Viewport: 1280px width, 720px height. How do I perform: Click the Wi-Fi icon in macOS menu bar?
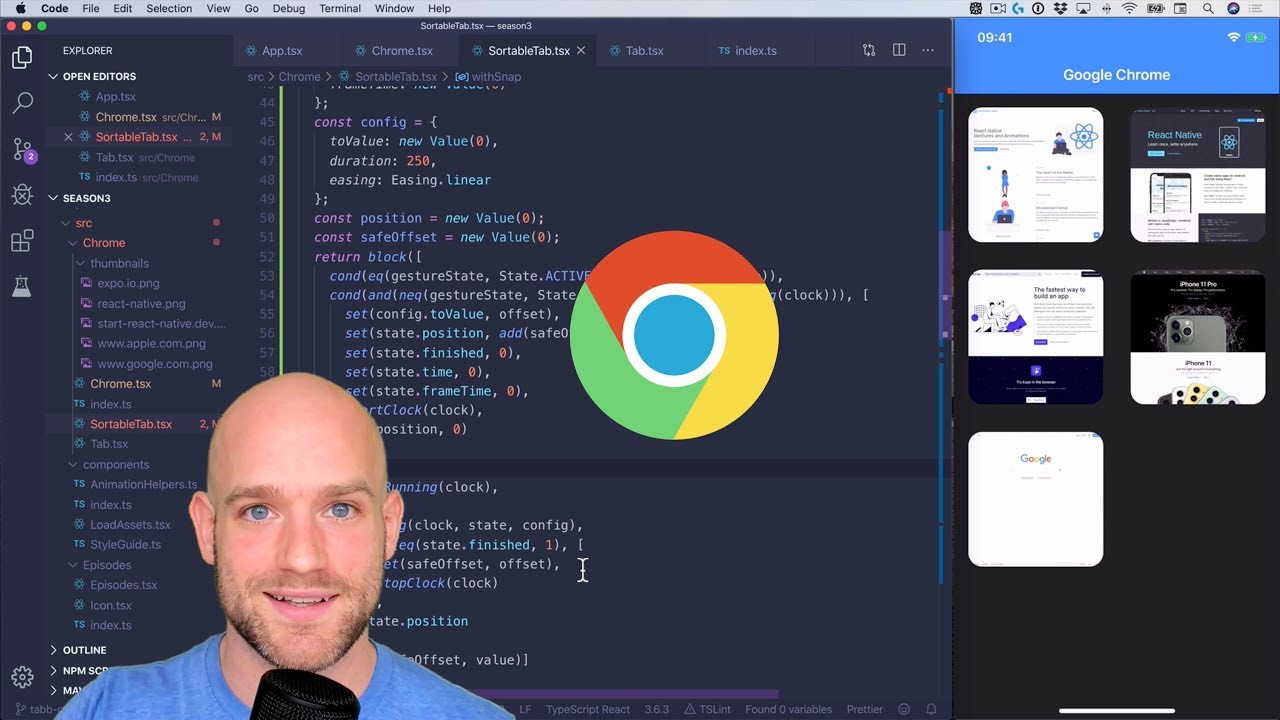coord(1129,8)
